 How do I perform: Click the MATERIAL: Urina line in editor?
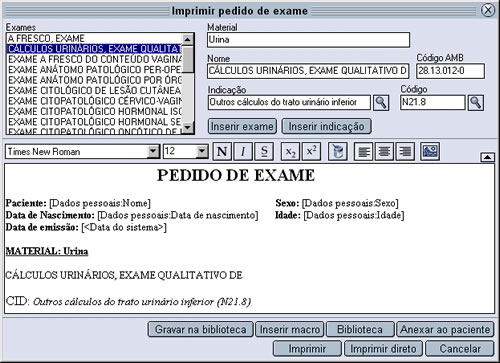[47, 251]
